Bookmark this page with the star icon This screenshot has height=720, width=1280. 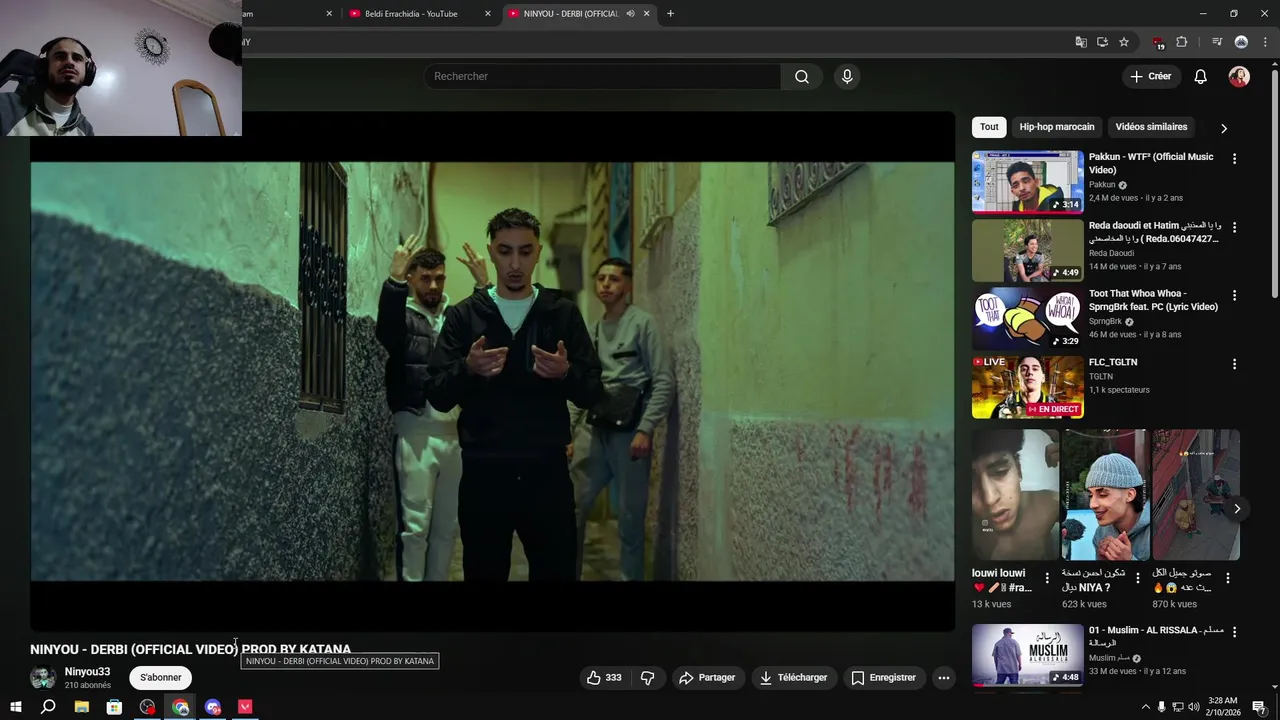tap(1124, 42)
